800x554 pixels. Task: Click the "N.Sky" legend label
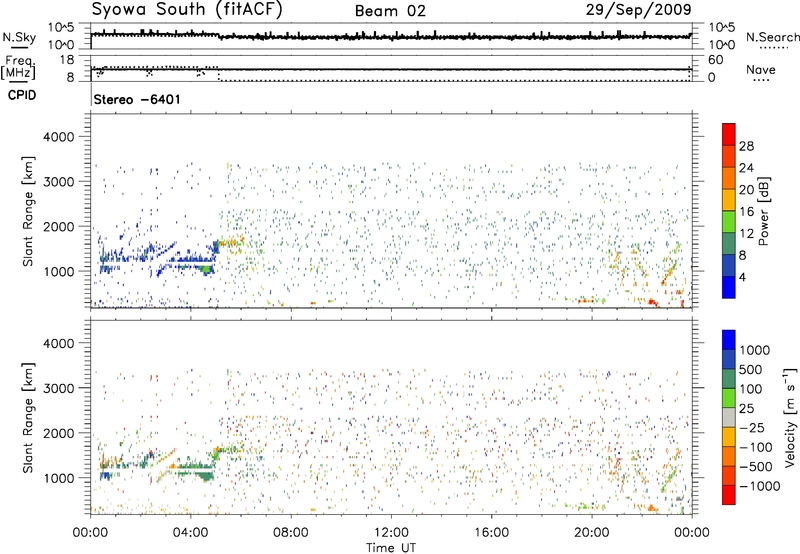pyautogui.click(x=19, y=37)
